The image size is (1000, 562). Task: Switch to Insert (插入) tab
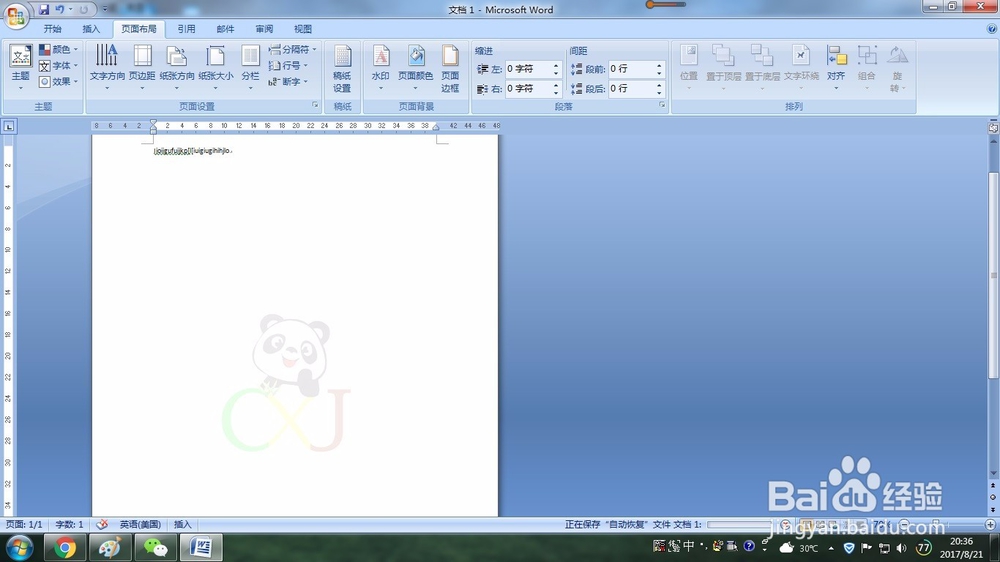tap(91, 29)
